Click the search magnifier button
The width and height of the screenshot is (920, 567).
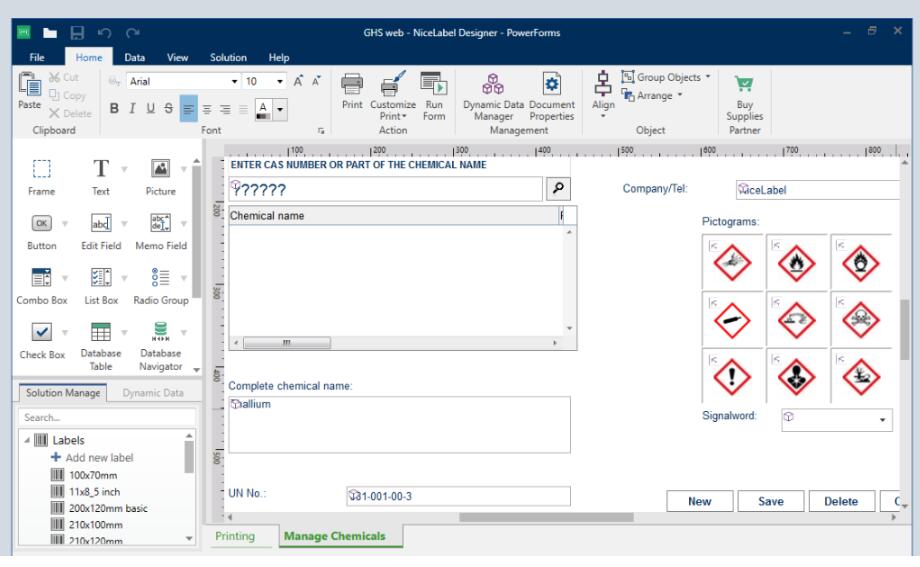coord(558,188)
